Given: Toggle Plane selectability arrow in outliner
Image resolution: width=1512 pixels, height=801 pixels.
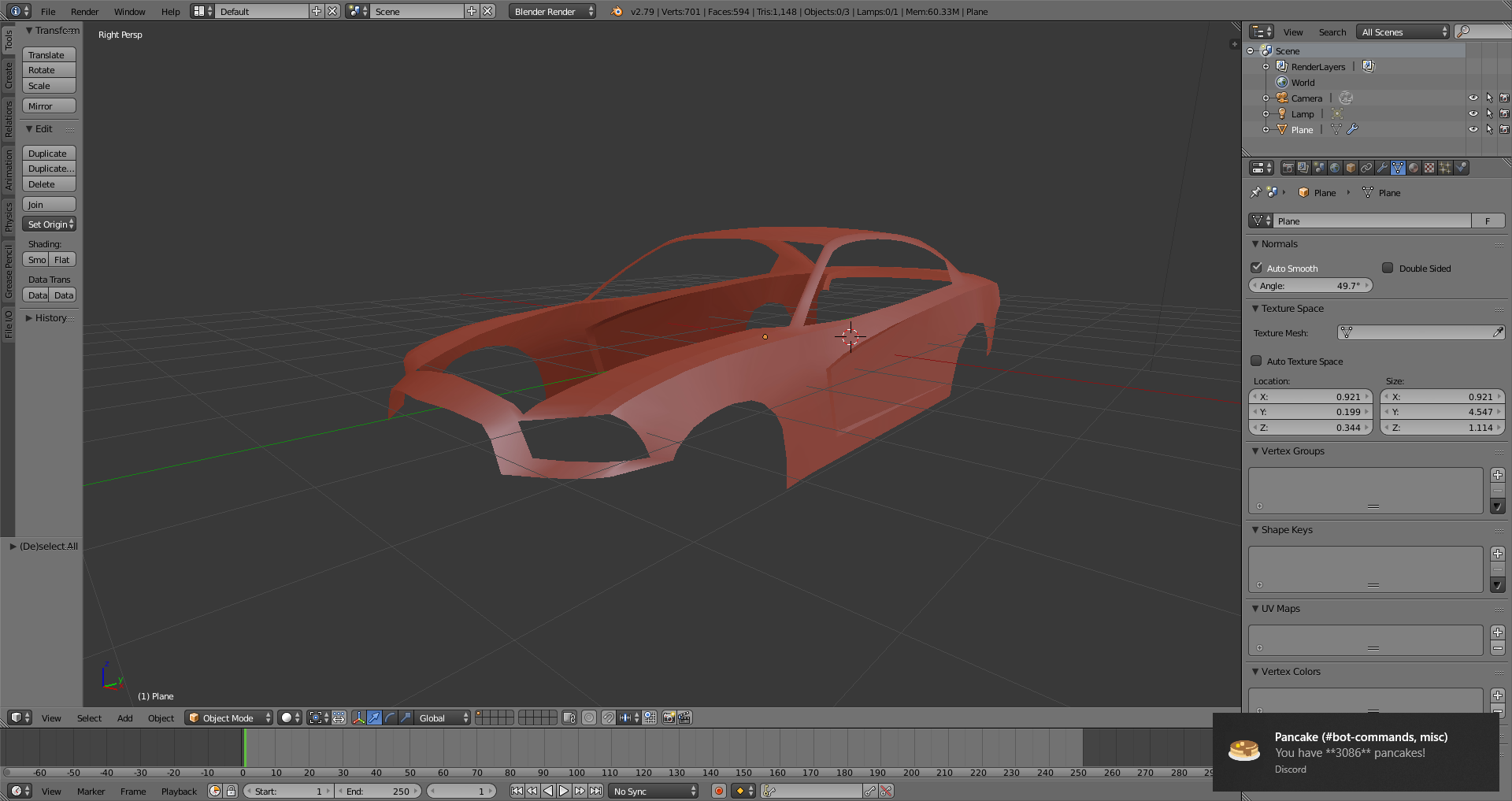Looking at the screenshot, I should (x=1488, y=129).
